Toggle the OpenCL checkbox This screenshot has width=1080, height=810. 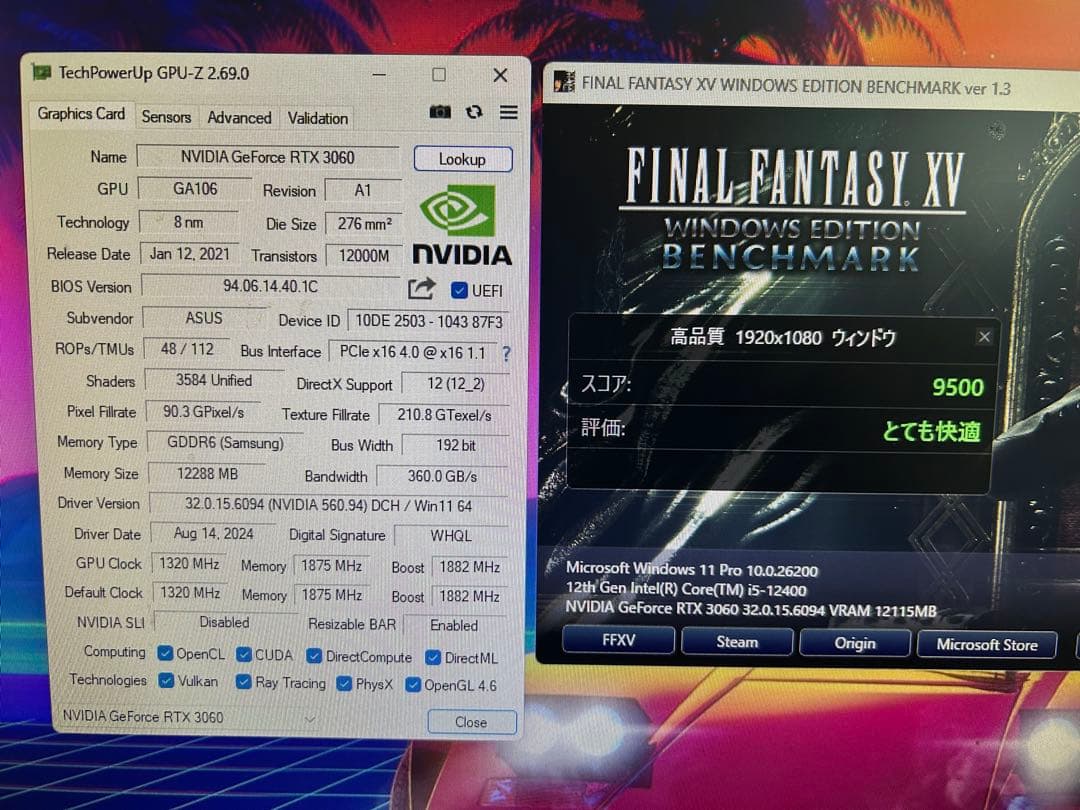(165, 653)
